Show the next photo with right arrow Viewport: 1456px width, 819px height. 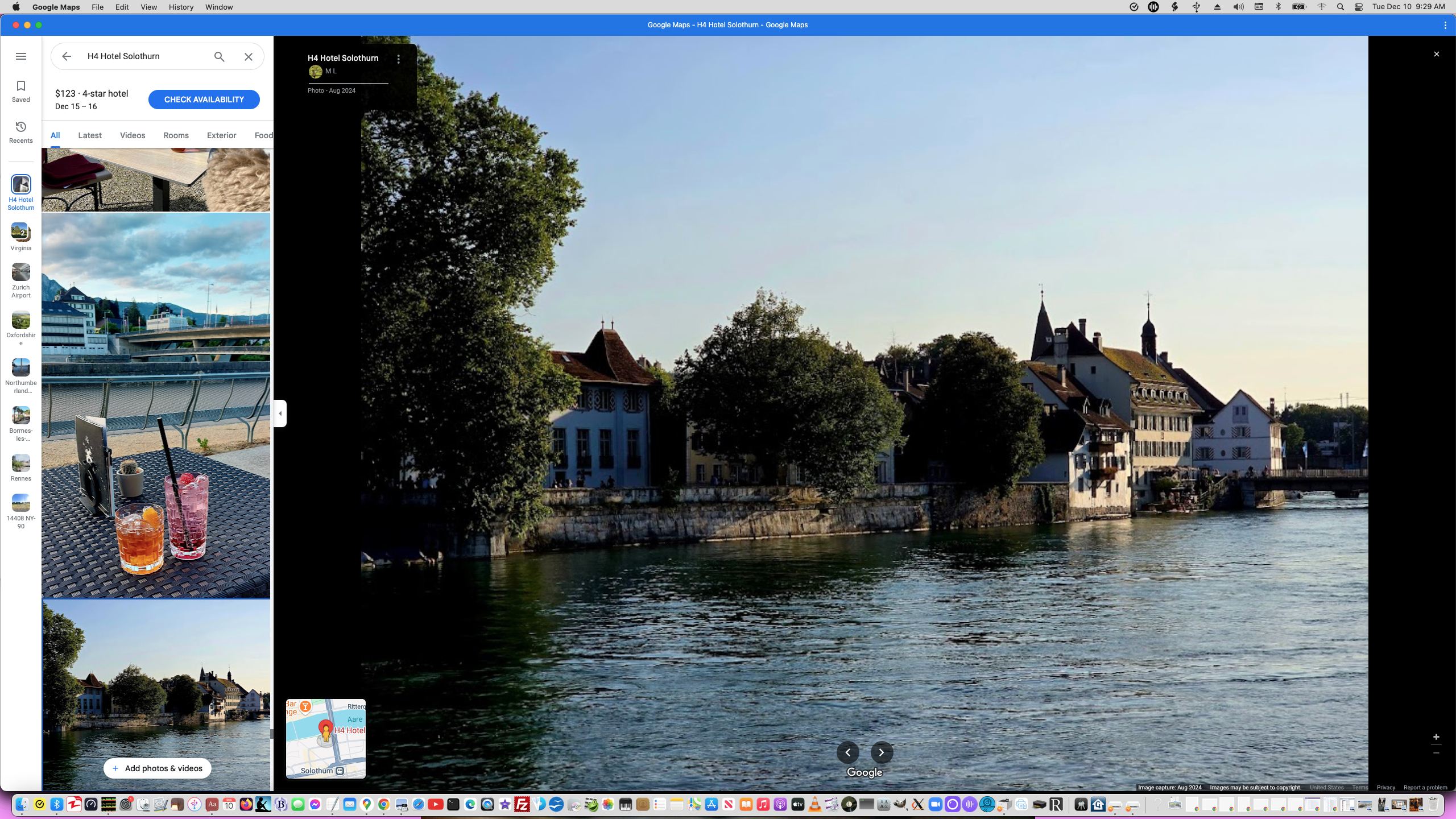[x=882, y=752]
